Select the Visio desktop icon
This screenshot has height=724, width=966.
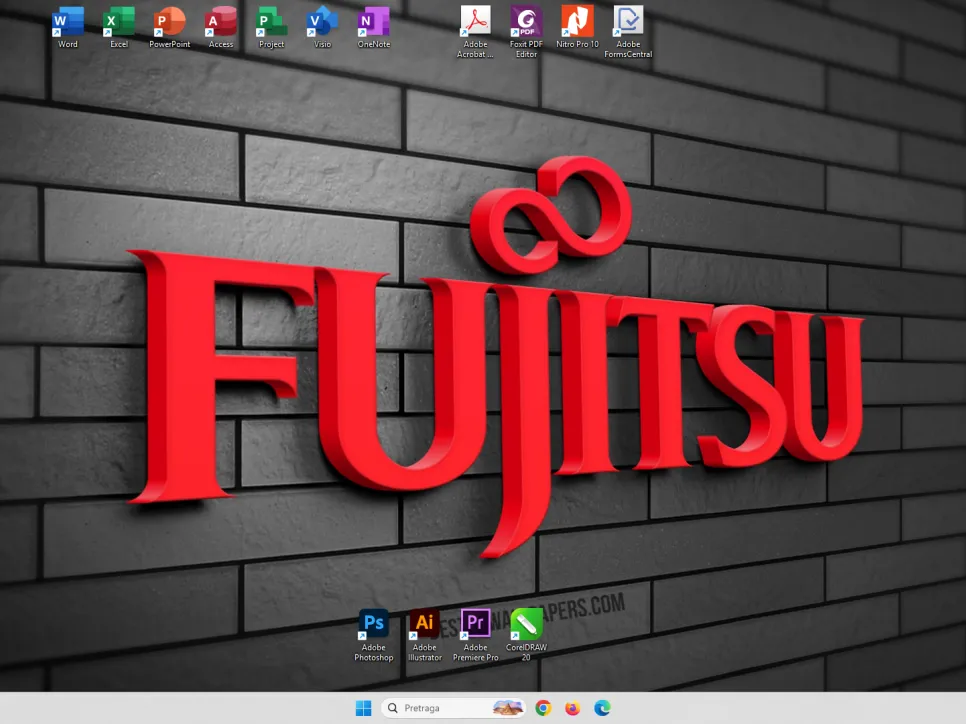[x=322, y=26]
